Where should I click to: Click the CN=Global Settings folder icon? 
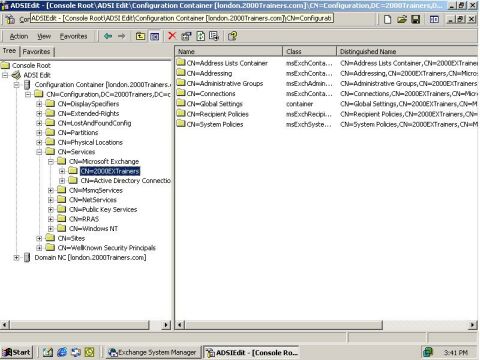pos(181,104)
